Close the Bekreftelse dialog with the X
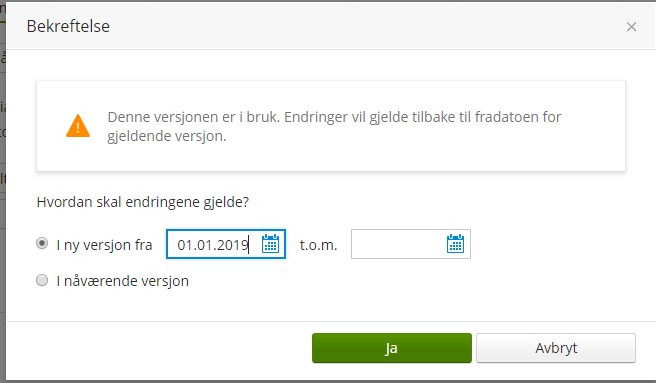The height and width of the screenshot is (383, 656). pos(631,27)
